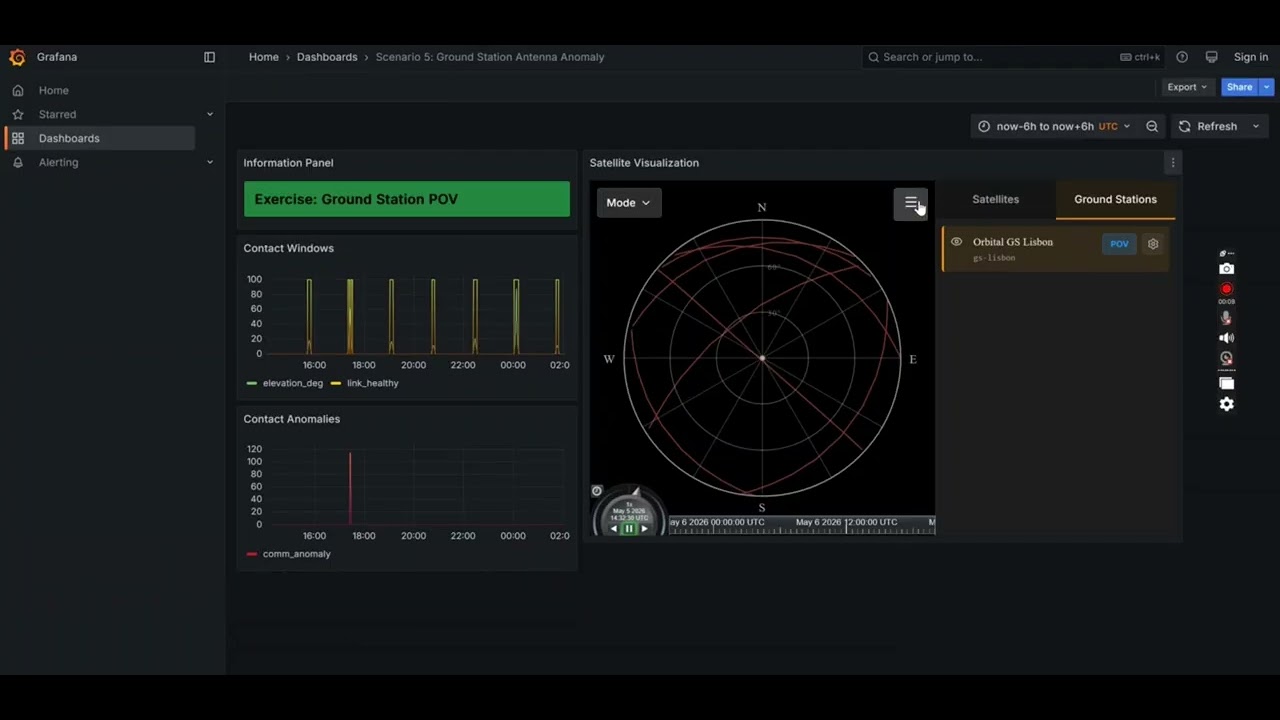
Task: Dock the sidebar menu toggle icon
Action: [x=209, y=57]
